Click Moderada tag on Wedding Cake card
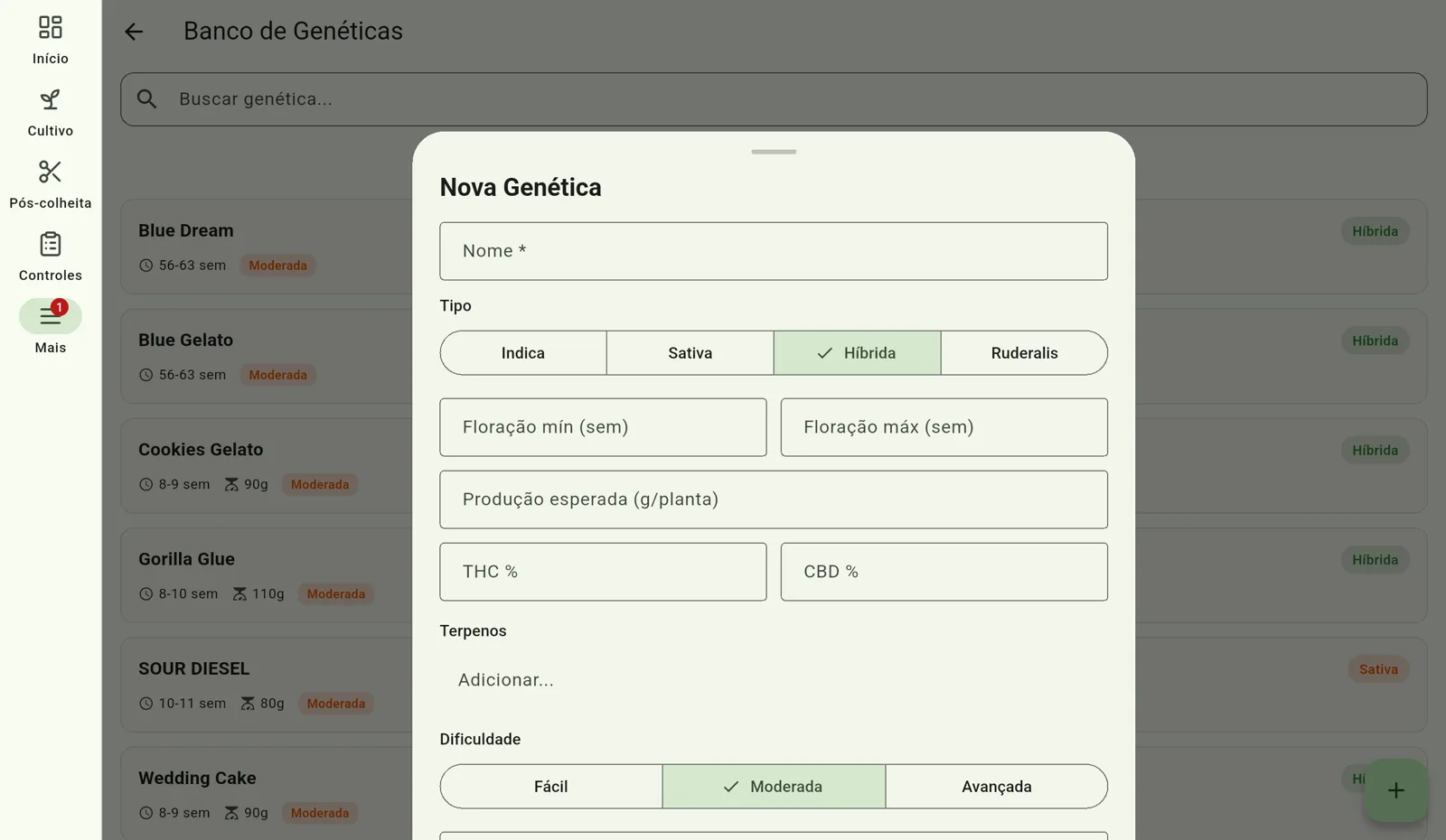This screenshot has height=840, width=1446. (320, 813)
